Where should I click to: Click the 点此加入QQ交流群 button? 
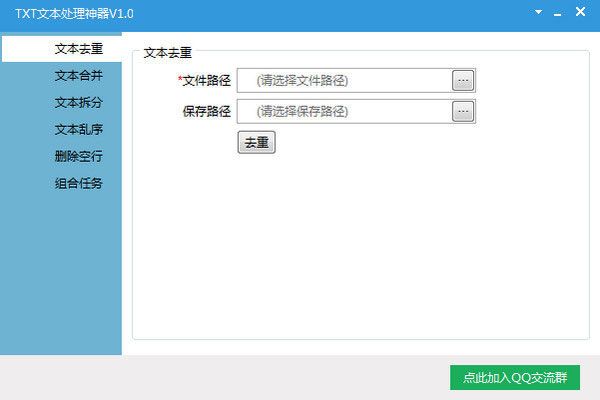[x=515, y=378]
